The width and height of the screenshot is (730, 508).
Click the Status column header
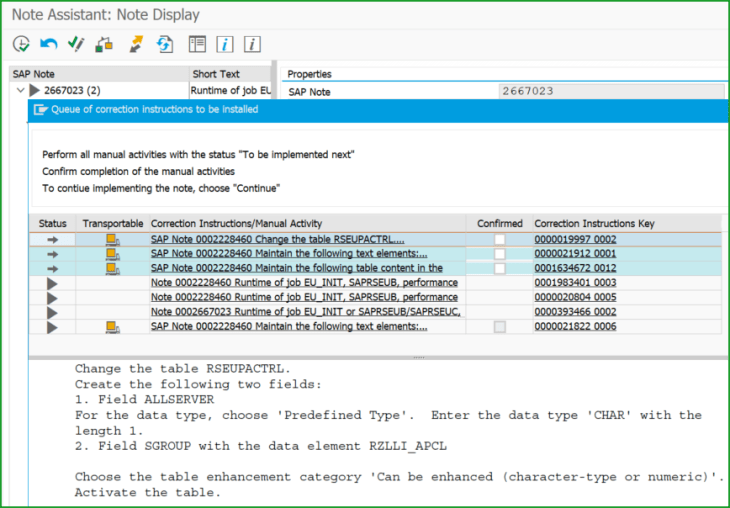53,224
